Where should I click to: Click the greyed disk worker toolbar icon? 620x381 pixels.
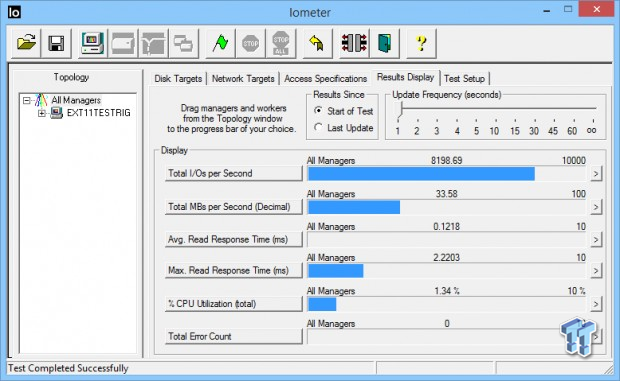(x=123, y=43)
